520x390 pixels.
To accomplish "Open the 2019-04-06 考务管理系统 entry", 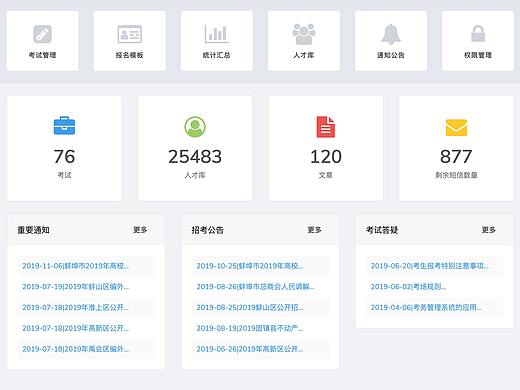I will (426, 307).
